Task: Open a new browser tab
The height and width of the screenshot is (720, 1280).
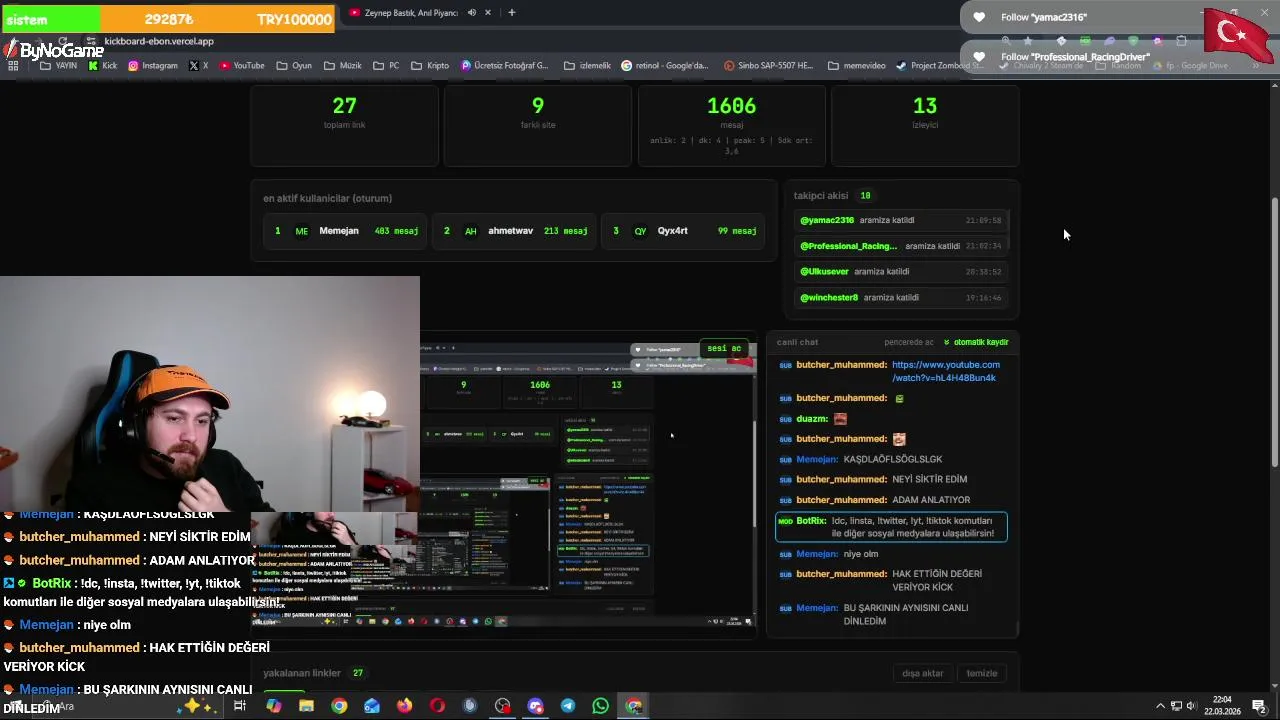Action: [511, 13]
